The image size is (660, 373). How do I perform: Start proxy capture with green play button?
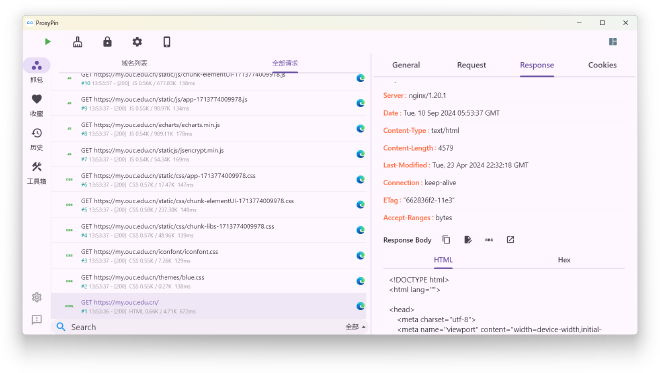click(48, 42)
